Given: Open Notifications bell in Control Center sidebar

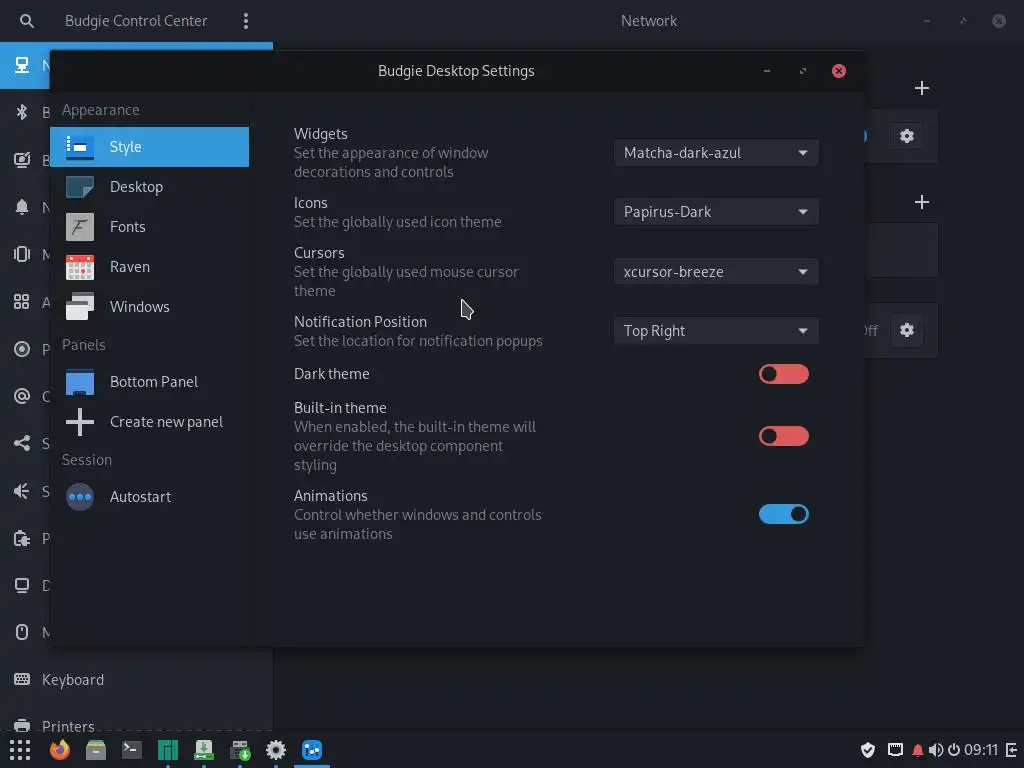Looking at the screenshot, I should pos(22,207).
